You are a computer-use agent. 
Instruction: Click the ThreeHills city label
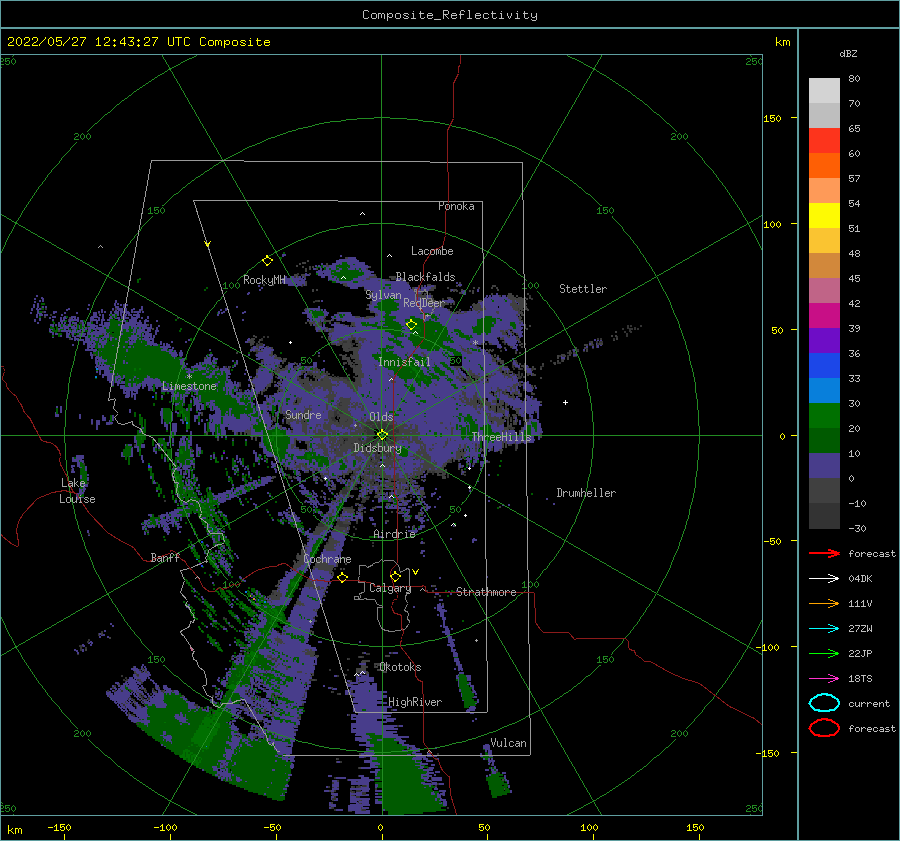(x=502, y=437)
